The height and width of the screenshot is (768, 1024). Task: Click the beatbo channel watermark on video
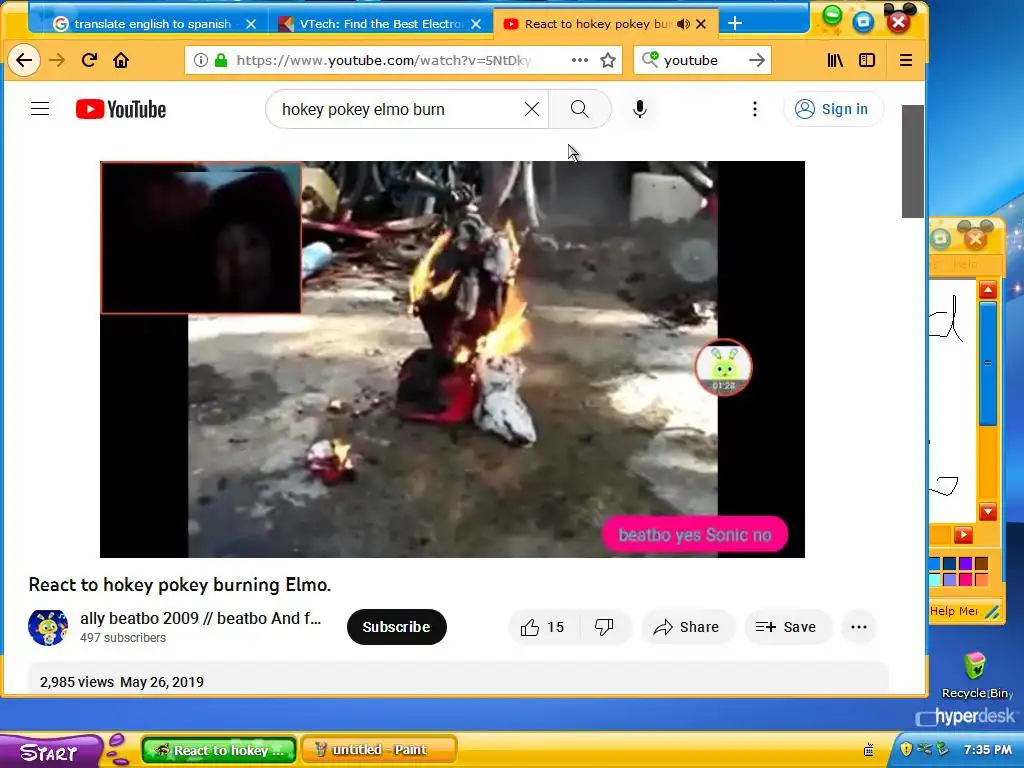(723, 367)
